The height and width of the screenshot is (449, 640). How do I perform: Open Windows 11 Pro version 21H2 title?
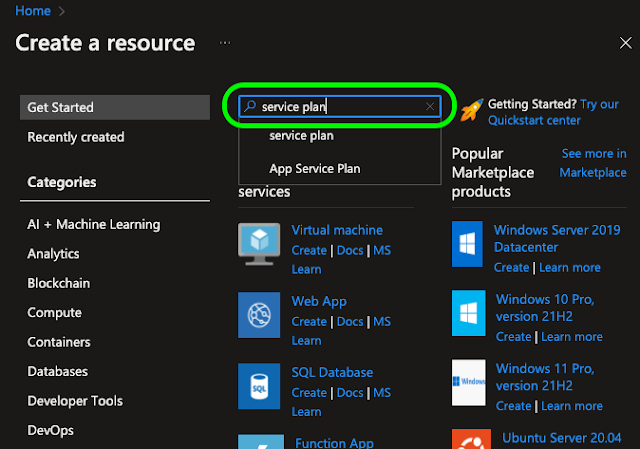click(x=545, y=377)
